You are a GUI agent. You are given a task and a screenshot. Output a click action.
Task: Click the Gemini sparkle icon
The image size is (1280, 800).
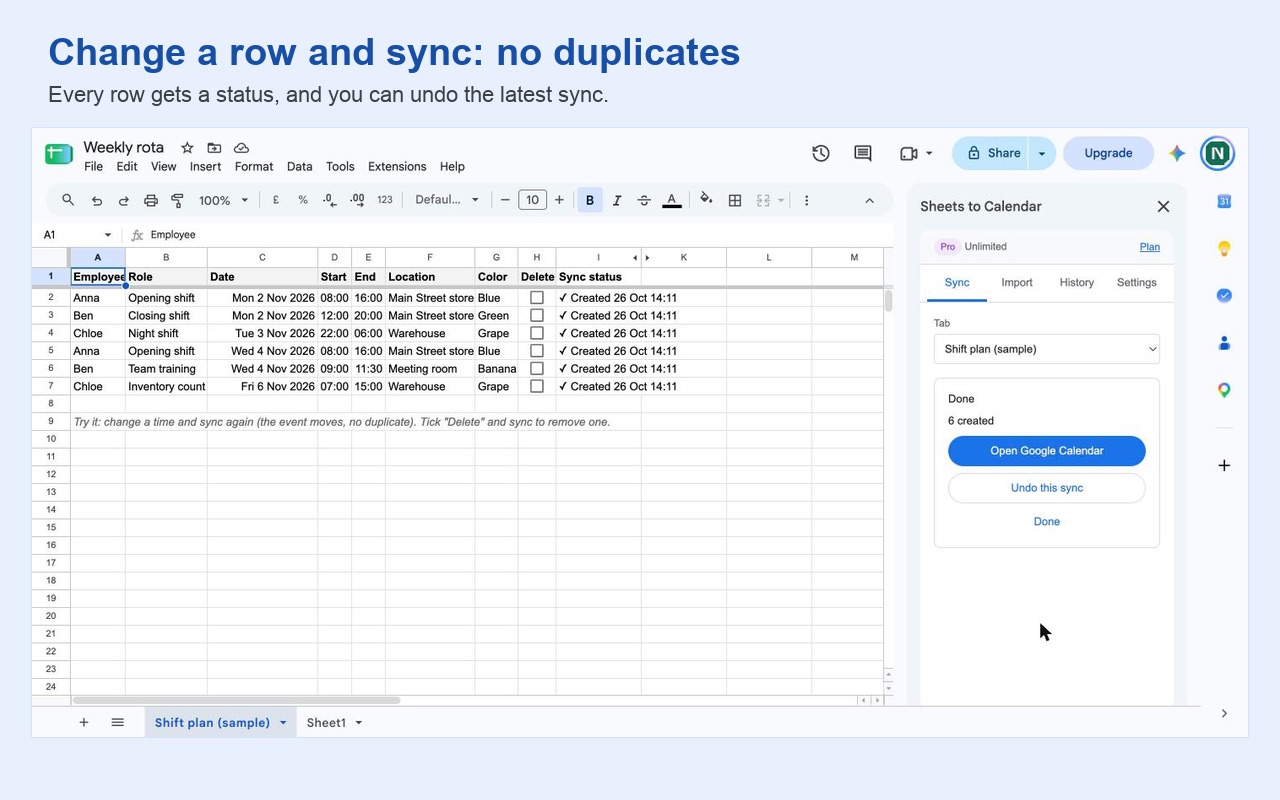pyautogui.click(x=1177, y=153)
